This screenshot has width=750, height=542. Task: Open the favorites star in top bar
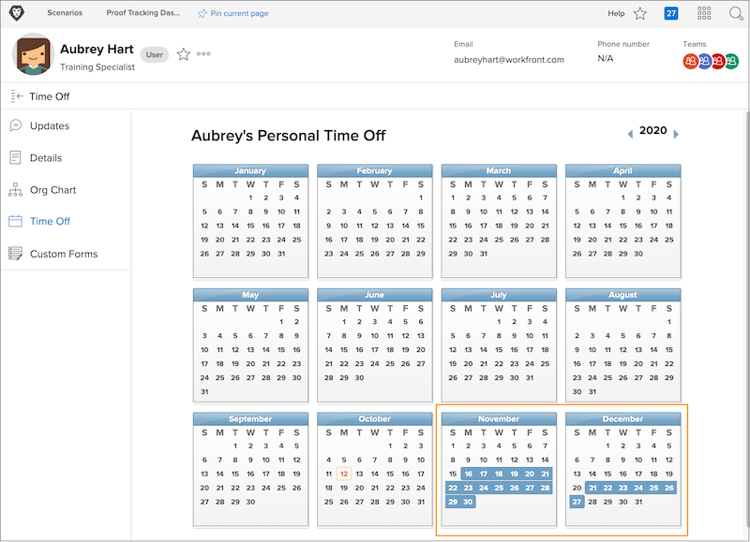pos(640,13)
